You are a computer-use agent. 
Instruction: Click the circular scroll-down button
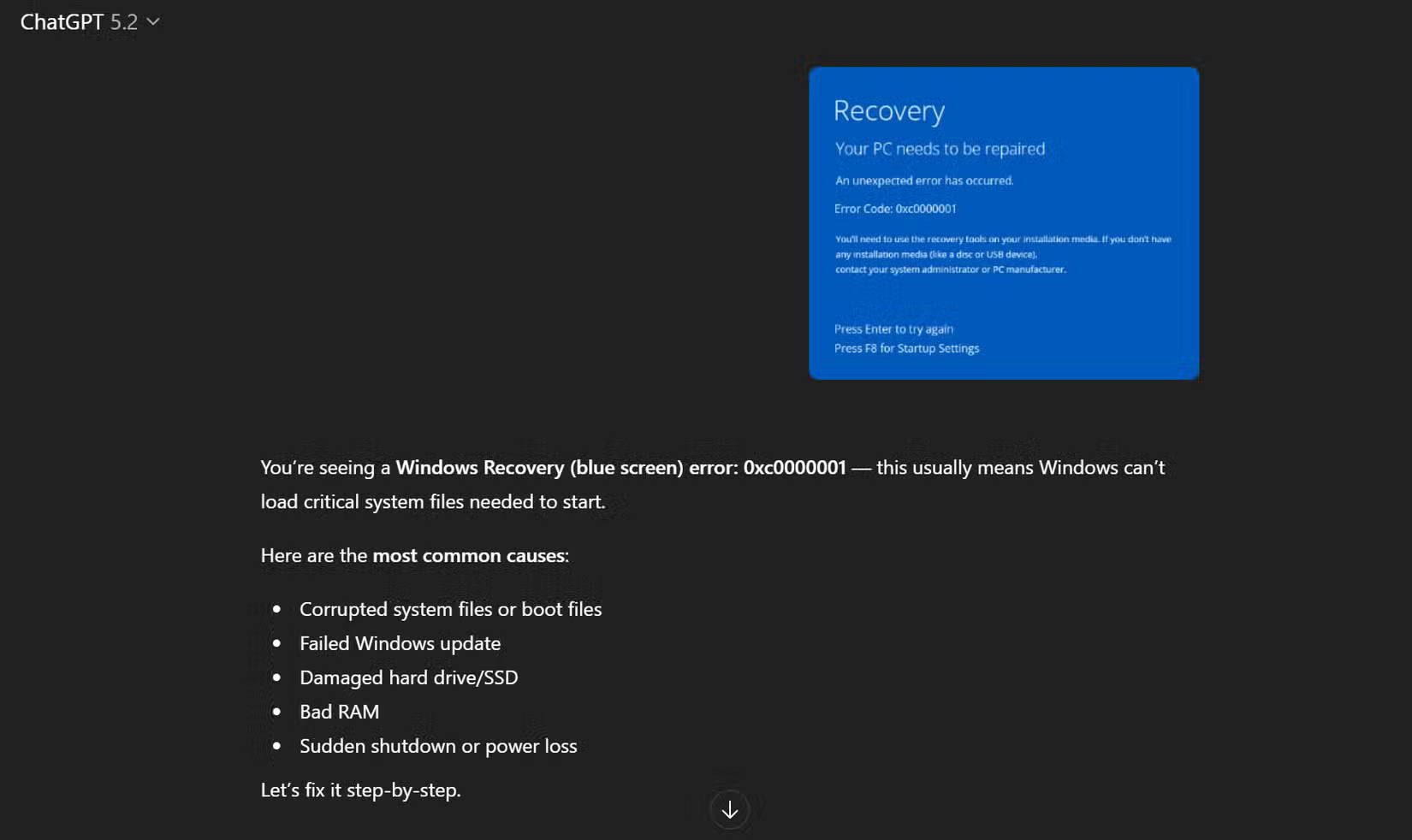click(729, 808)
